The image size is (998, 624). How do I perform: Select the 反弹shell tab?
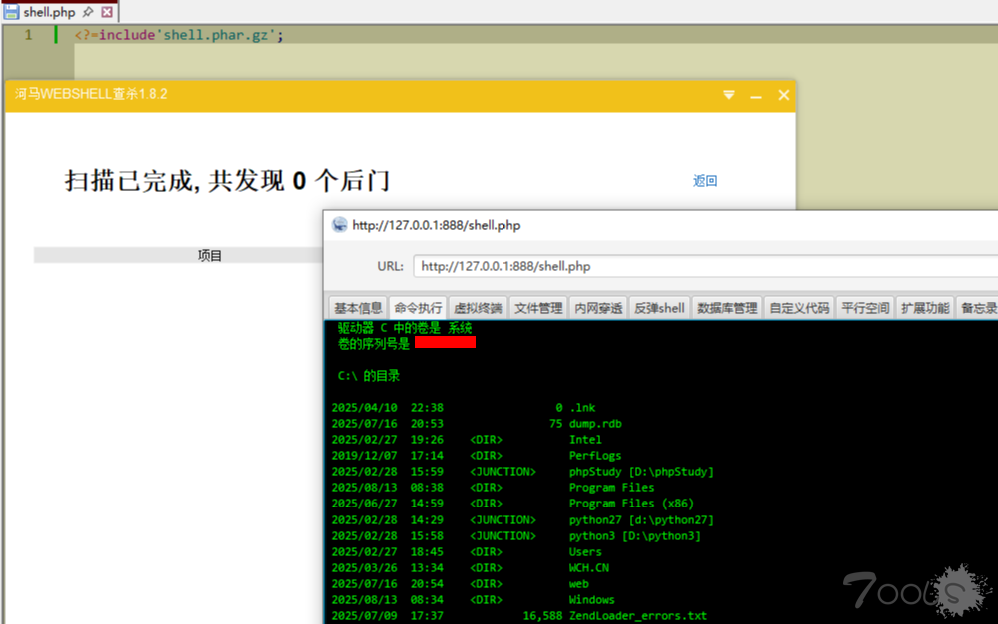[659, 308]
